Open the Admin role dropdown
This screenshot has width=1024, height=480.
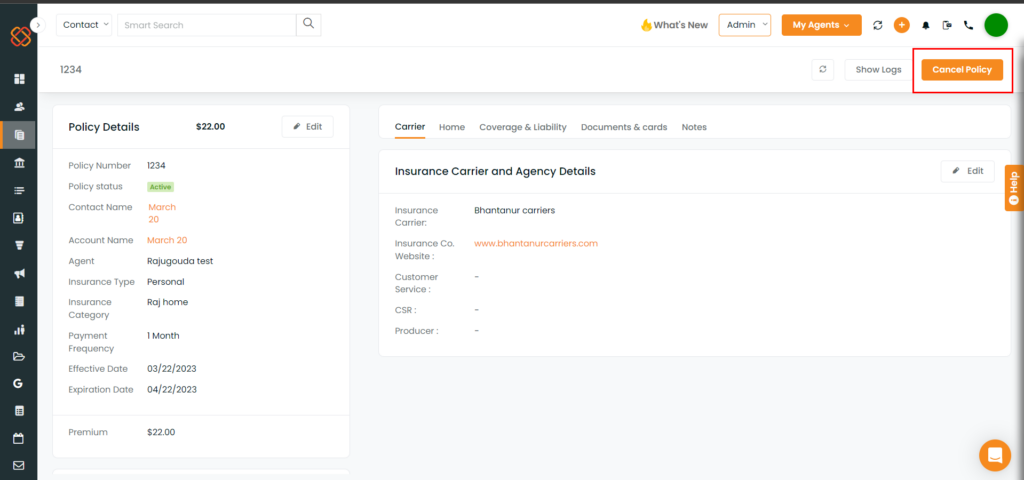tap(744, 25)
